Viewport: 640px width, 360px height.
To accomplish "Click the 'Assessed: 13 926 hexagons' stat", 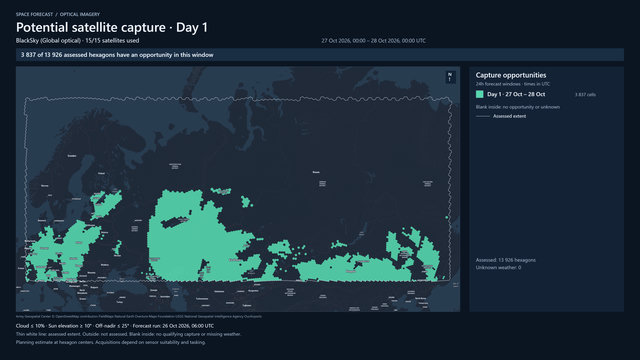I will click(x=506, y=260).
